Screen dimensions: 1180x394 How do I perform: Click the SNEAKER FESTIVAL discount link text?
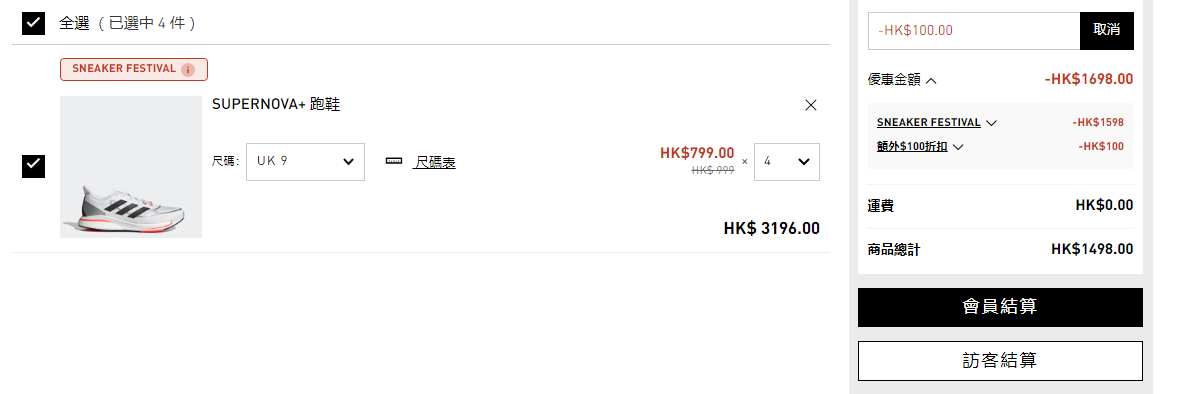coord(929,123)
